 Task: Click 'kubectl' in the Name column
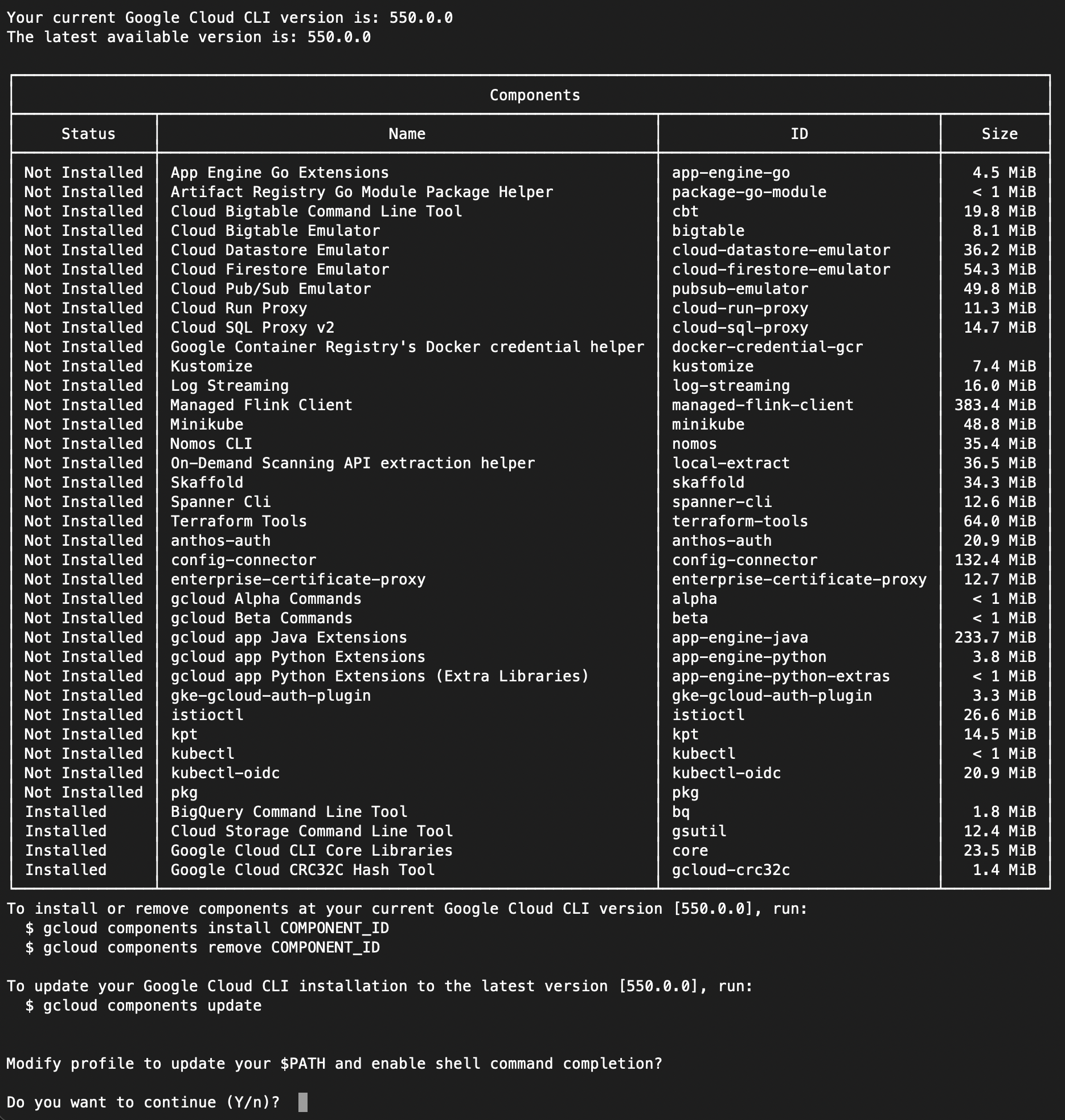click(202, 754)
